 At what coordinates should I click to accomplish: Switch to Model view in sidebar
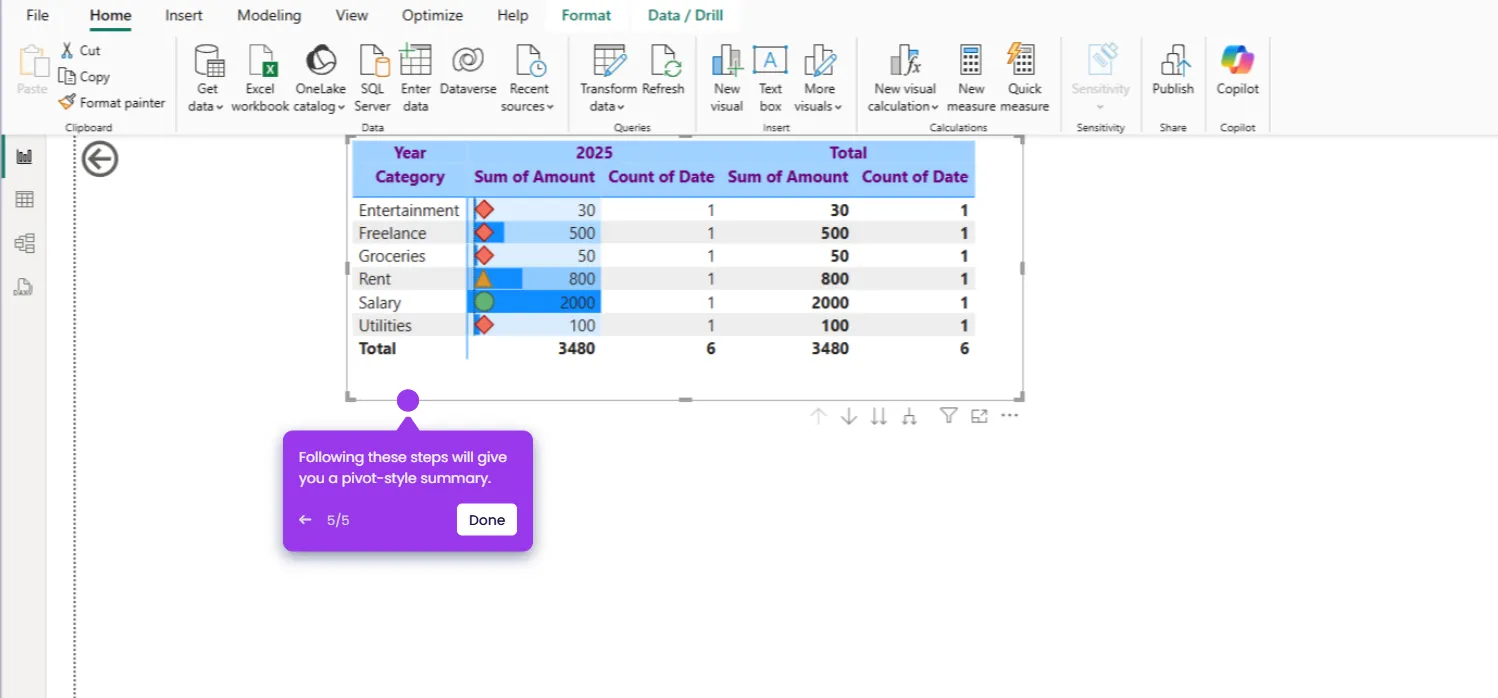tap(24, 243)
